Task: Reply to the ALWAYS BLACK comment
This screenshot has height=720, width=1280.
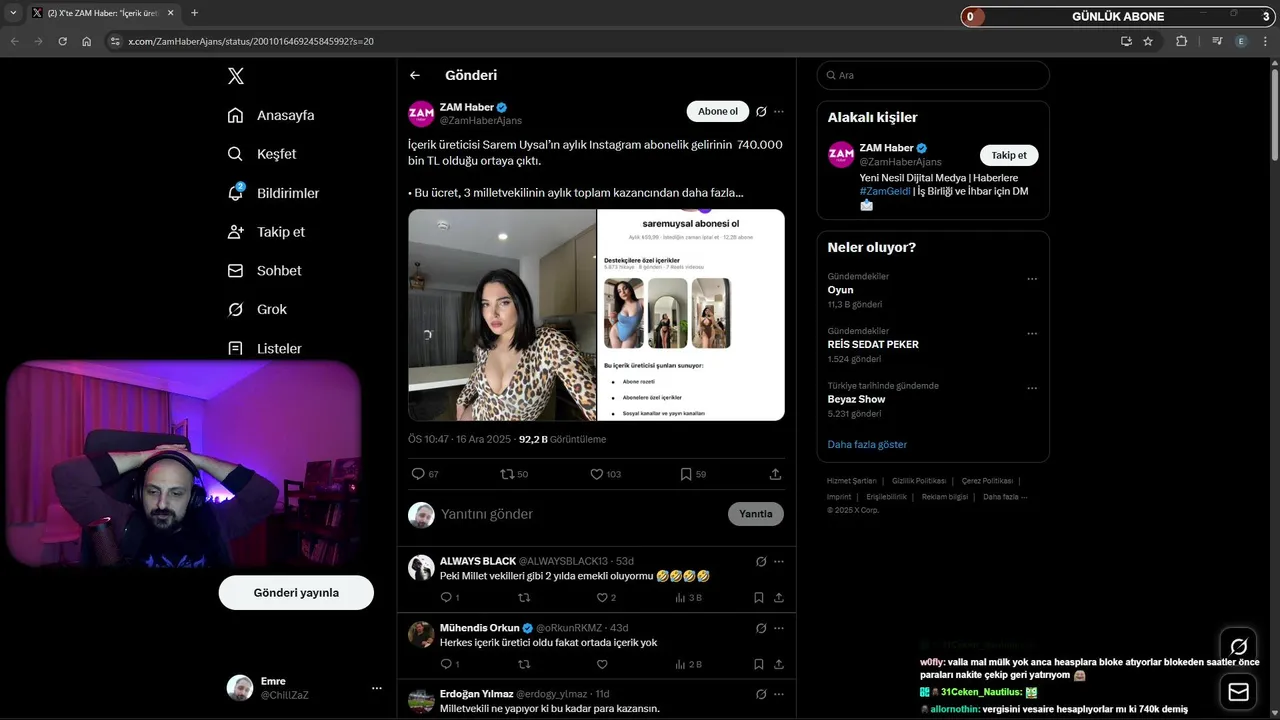Action: click(x=446, y=597)
